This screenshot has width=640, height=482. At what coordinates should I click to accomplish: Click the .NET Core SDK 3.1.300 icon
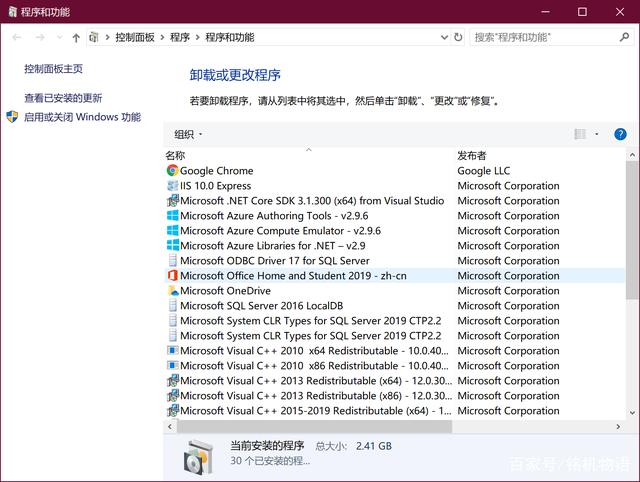(x=173, y=201)
